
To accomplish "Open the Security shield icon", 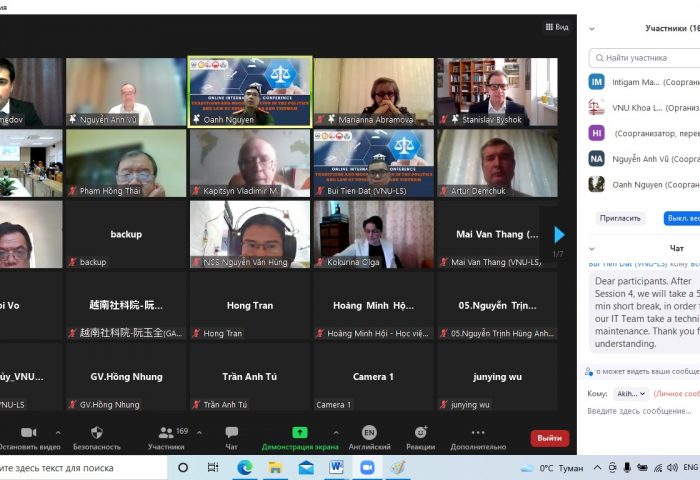I will click(96, 432).
